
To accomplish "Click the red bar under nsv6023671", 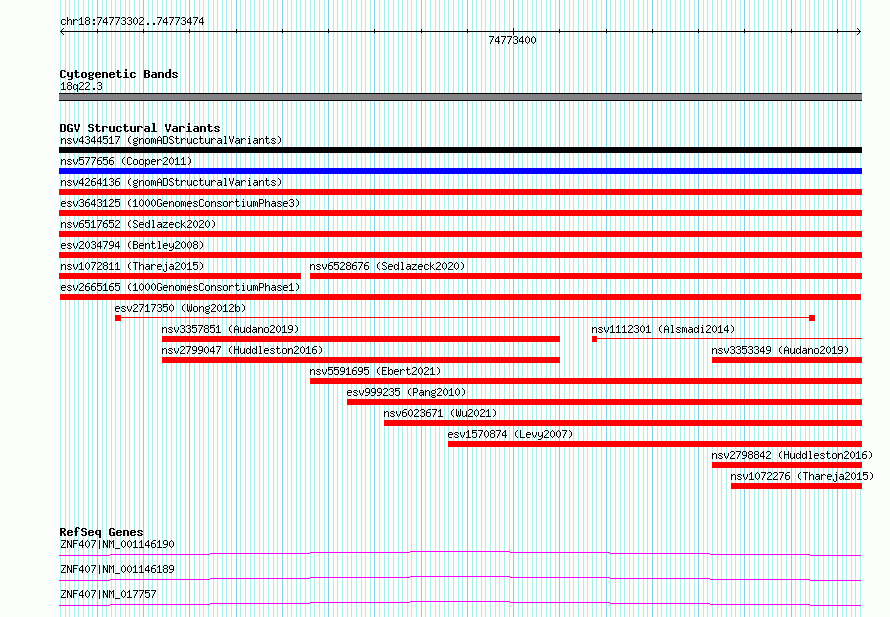I will click(623, 423).
